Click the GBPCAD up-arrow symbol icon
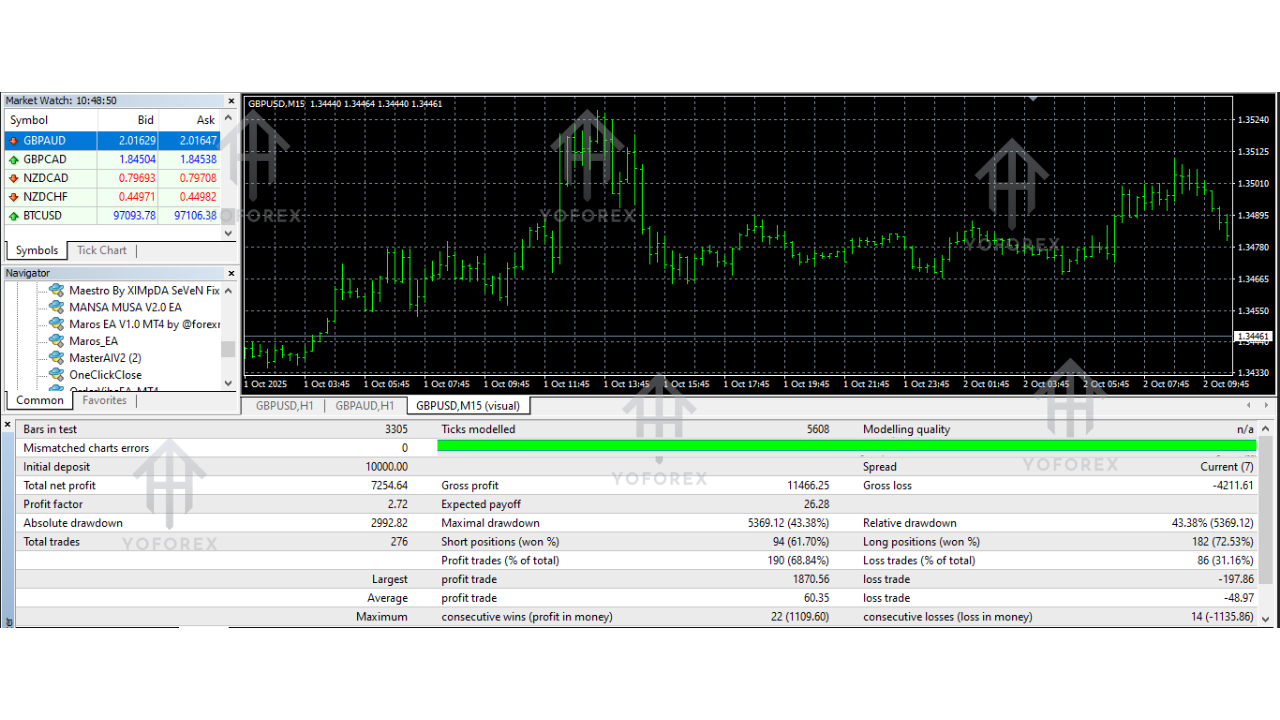Image resolution: width=1280 pixels, height=720 pixels. pyautogui.click(x=13, y=160)
